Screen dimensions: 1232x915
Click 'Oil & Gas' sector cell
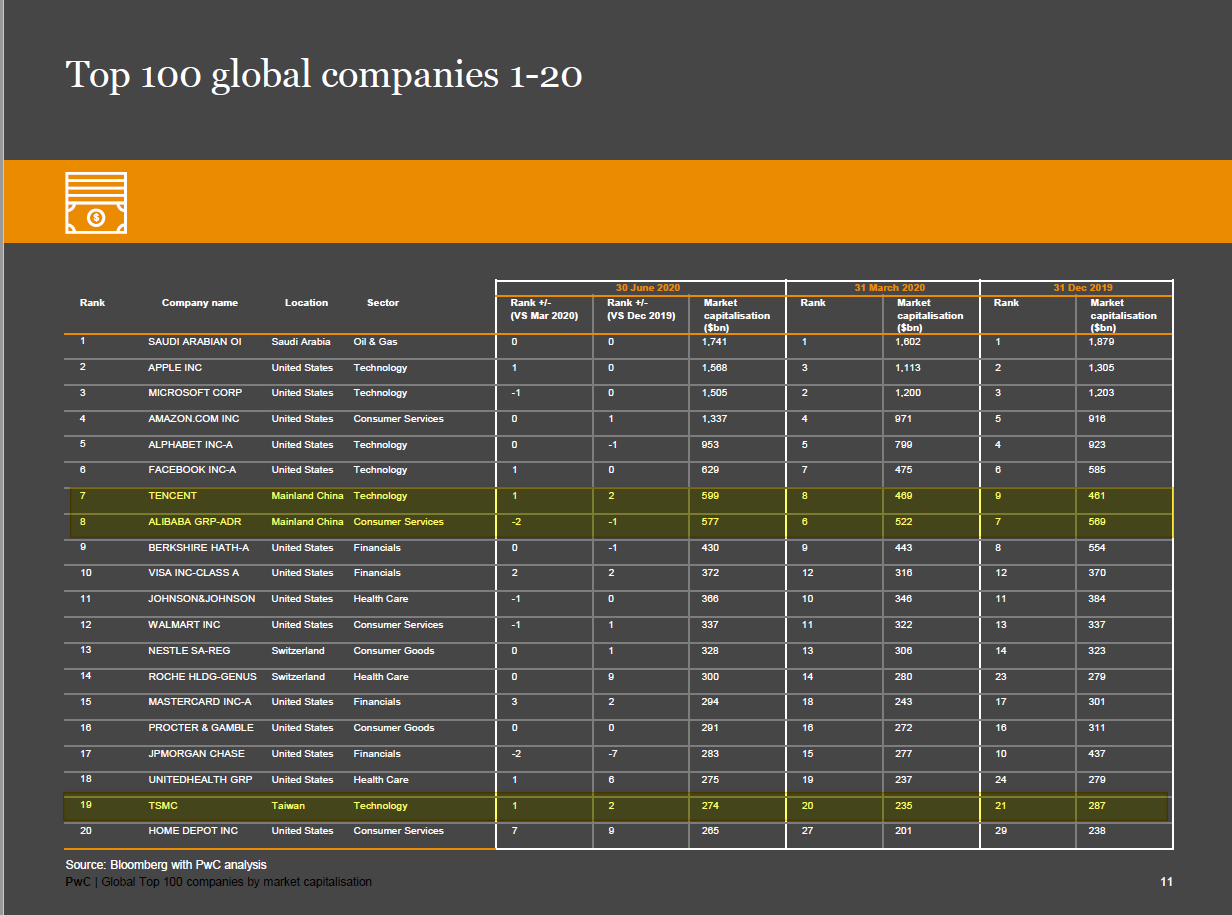coord(375,342)
